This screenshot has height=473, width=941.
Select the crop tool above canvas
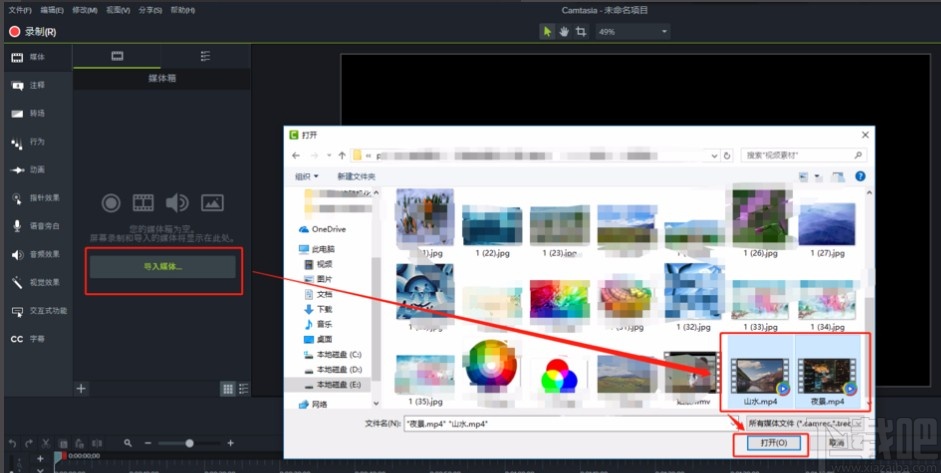click(x=580, y=32)
